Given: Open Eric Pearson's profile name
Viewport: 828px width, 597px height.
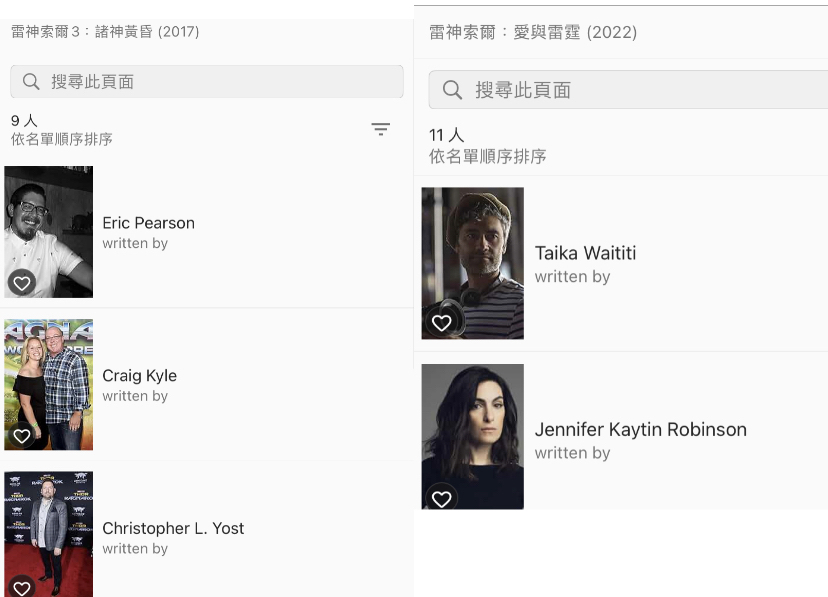Looking at the screenshot, I should tap(148, 223).
